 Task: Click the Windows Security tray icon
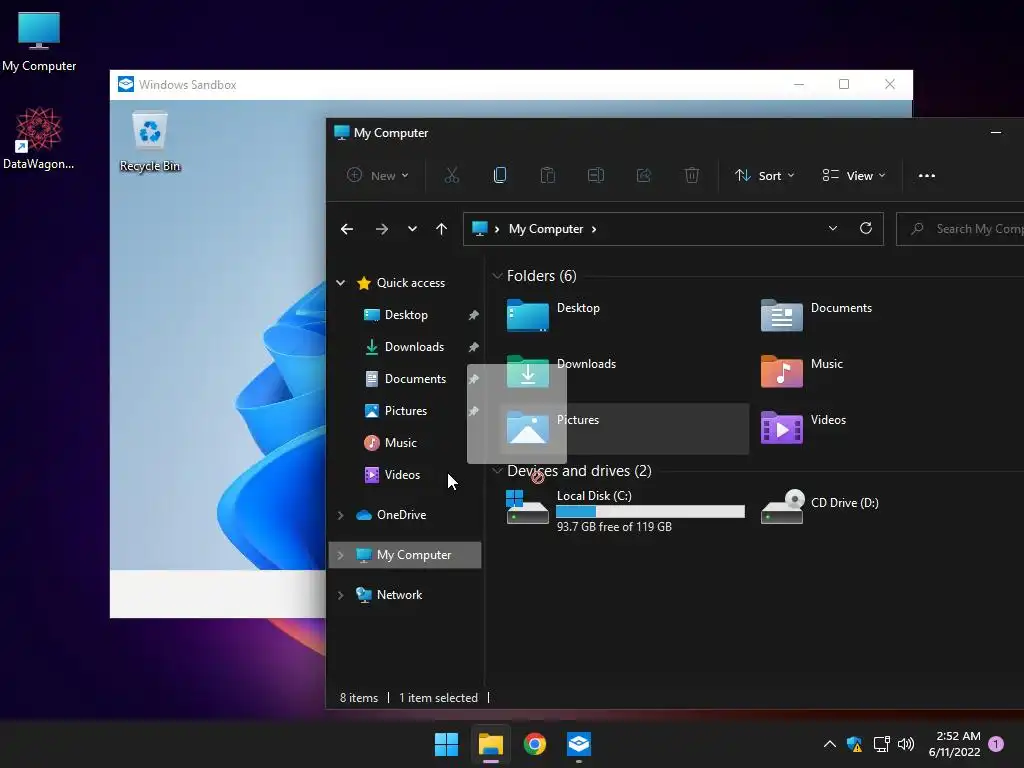pyautogui.click(x=854, y=744)
